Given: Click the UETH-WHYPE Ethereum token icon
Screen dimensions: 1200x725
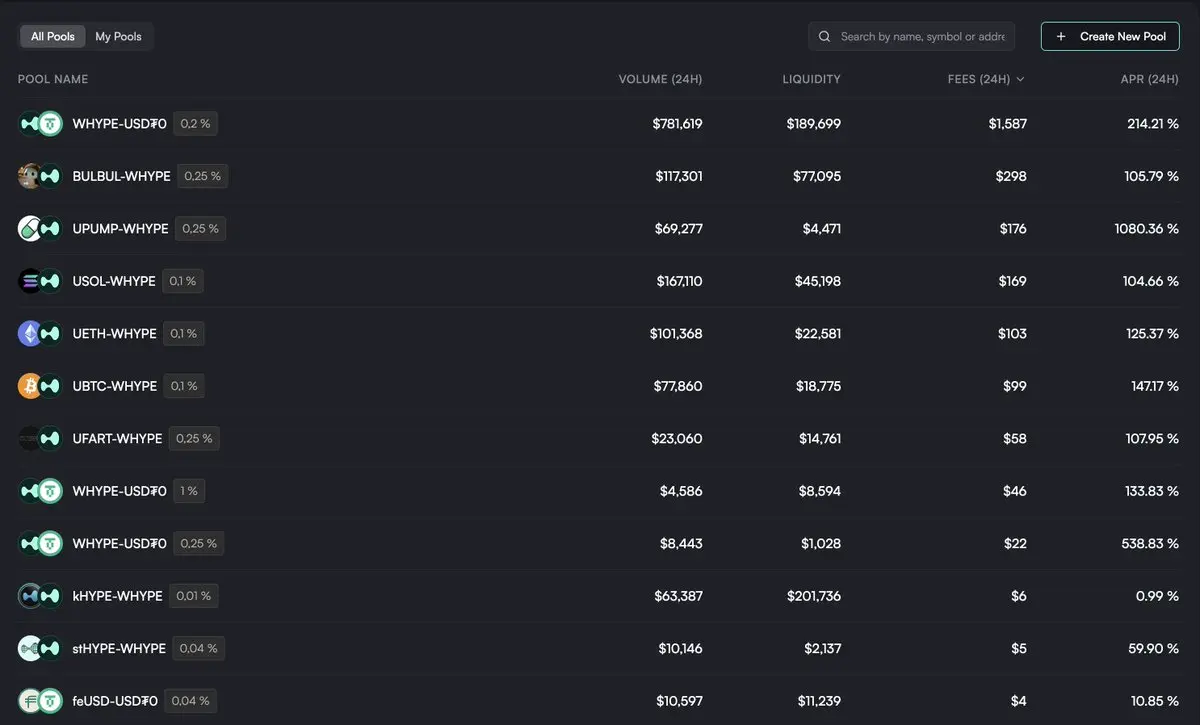Looking at the screenshot, I should point(30,333).
